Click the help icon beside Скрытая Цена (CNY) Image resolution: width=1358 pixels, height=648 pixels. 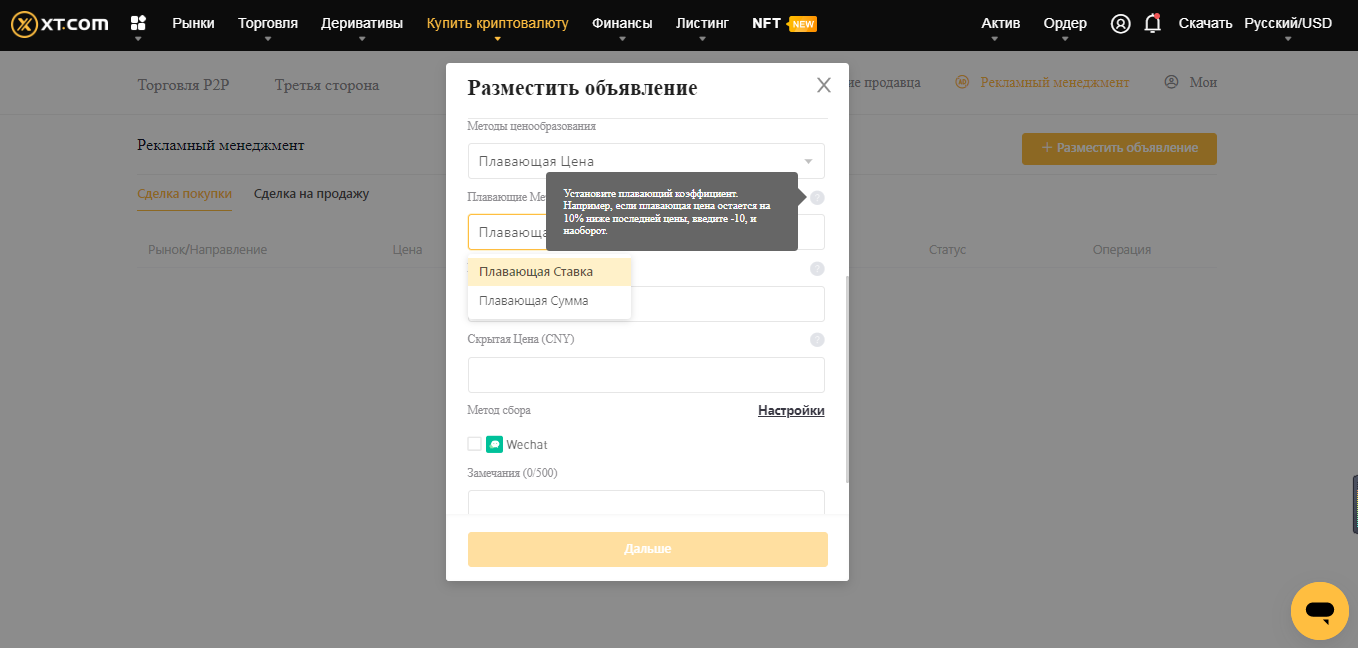(x=817, y=340)
